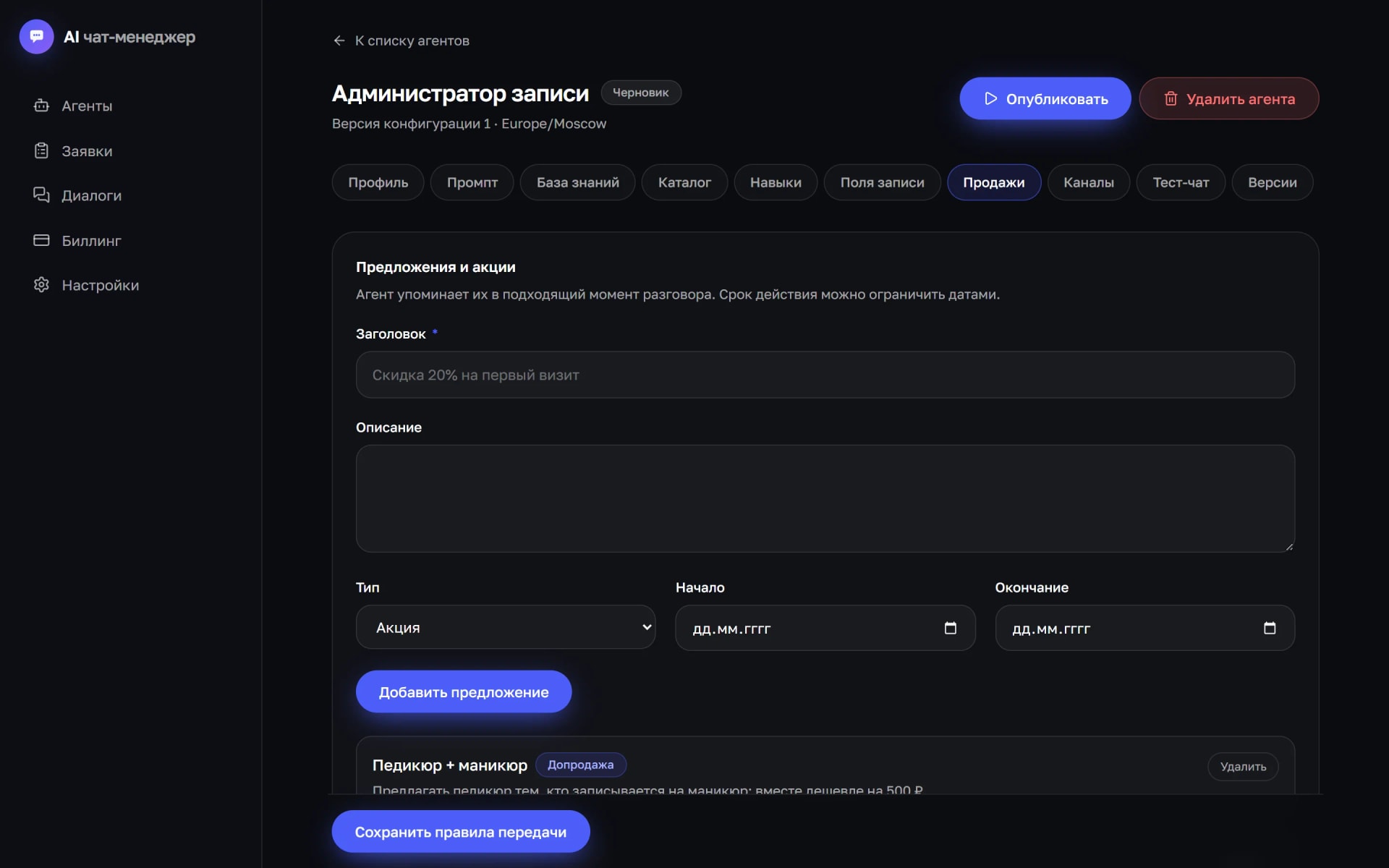Open the calendar picker for Окончание

click(x=1270, y=628)
